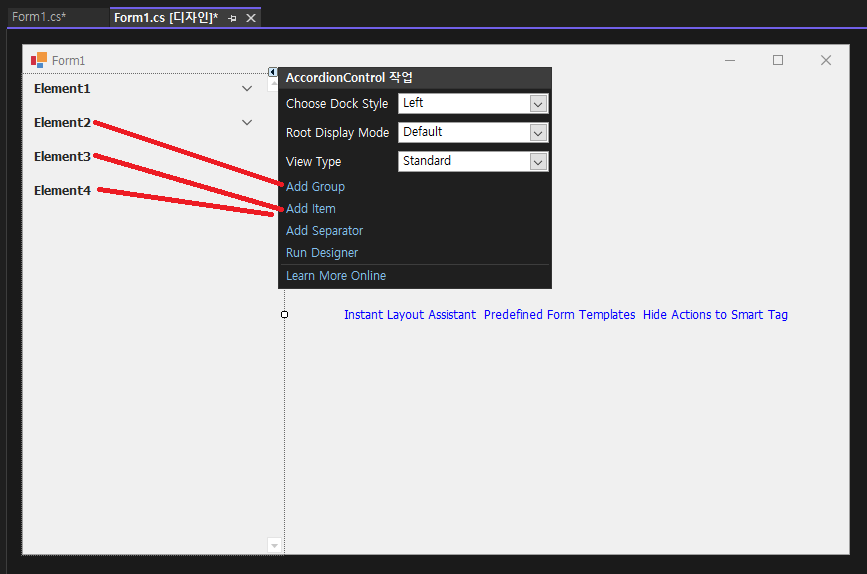The height and width of the screenshot is (574, 867).
Task: Click the accordion's right-edge resize handle
Action: pyautogui.click(x=284, y=315)
